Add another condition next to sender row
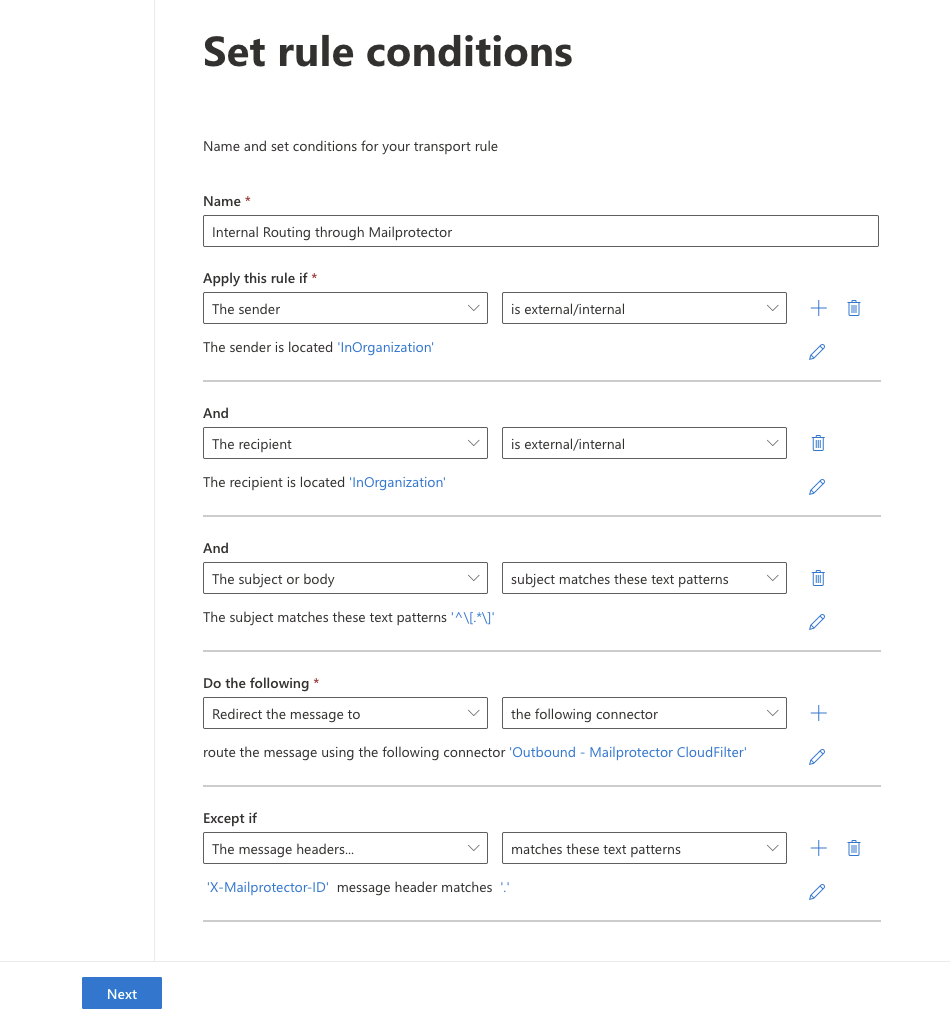This screenshot has width=950, height=1018. tap(818, 308)
